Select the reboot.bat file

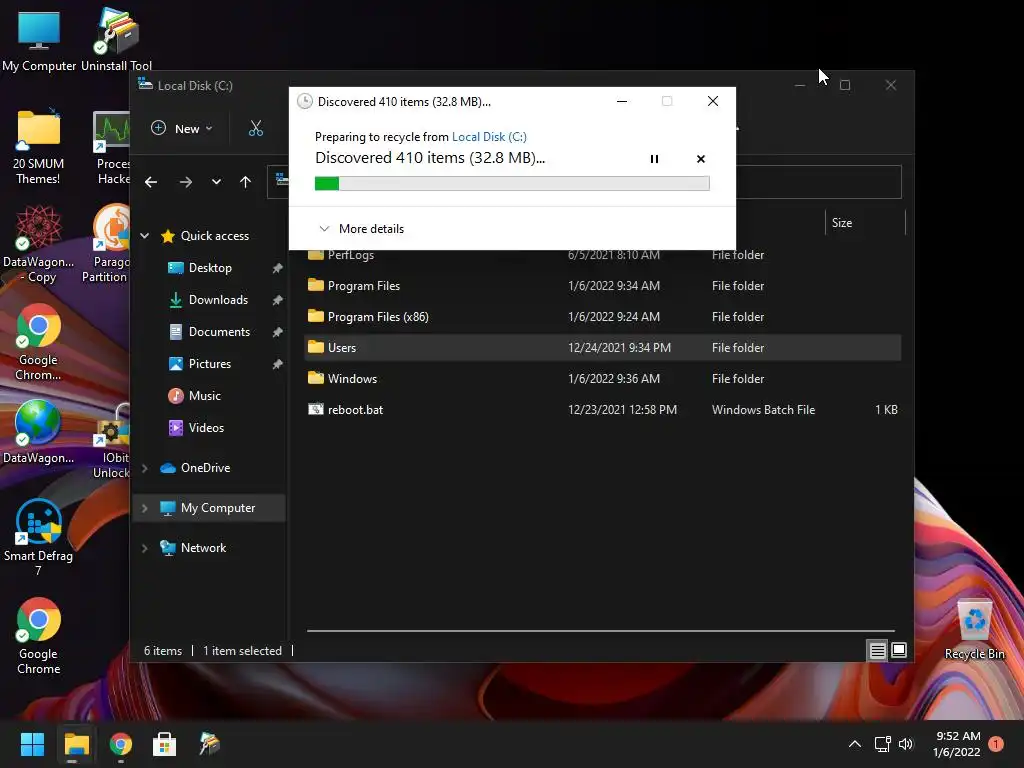coord(355,409)
